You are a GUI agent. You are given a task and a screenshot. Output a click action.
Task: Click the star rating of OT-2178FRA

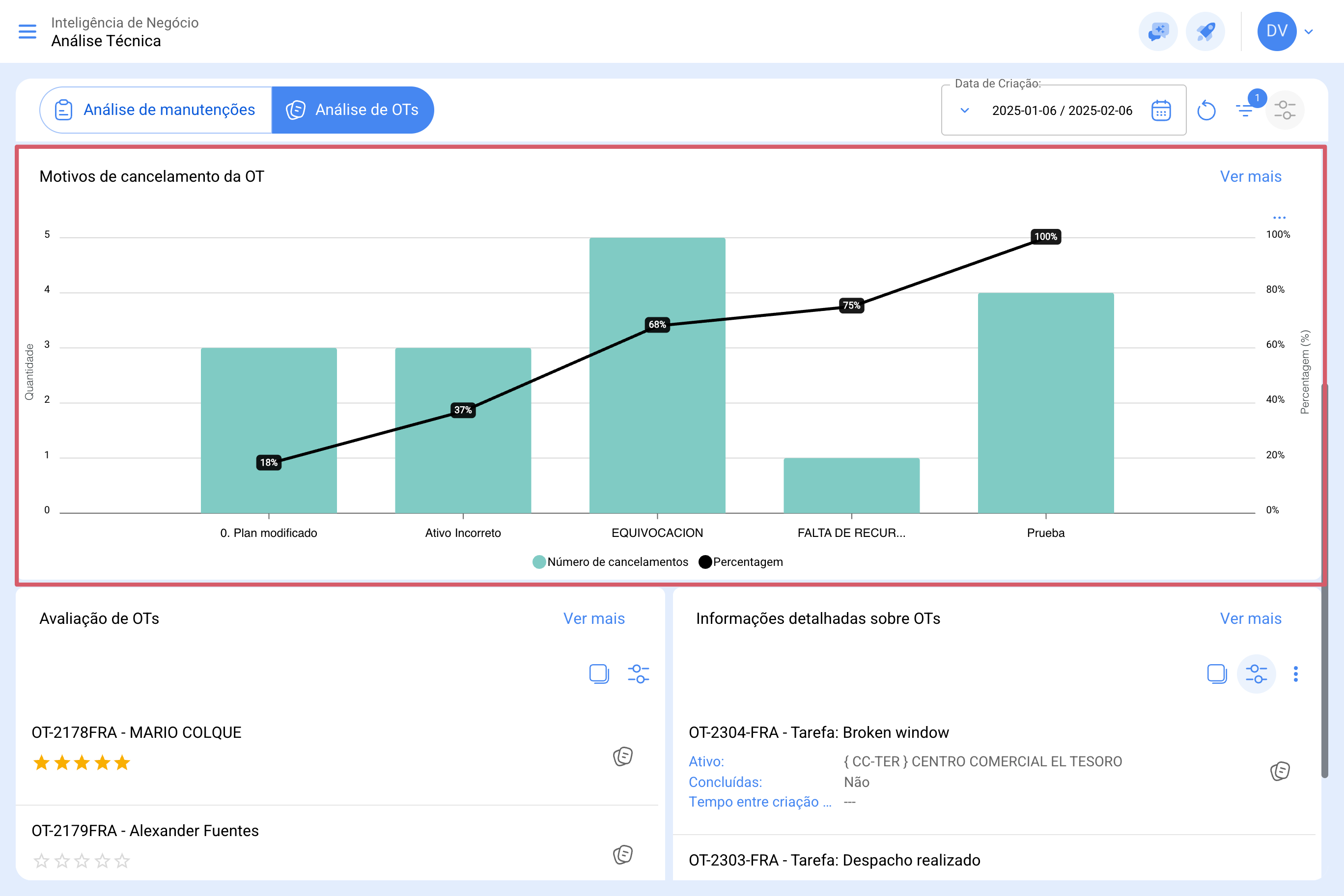82,762
